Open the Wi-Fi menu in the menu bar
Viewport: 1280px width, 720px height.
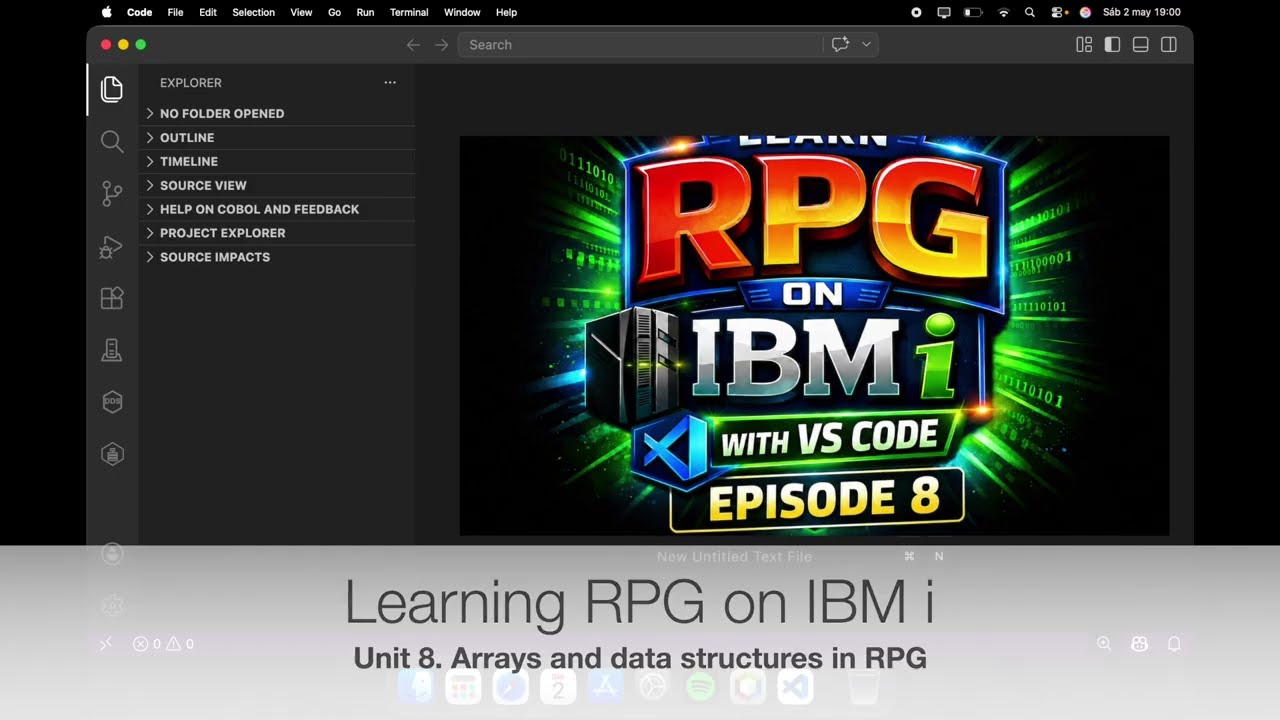[x=1003, y=12]
